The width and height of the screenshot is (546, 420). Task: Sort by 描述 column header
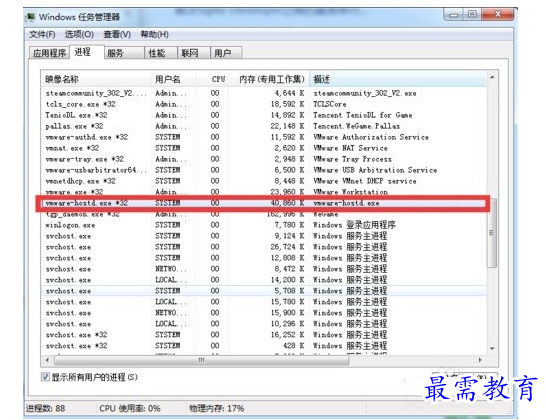(x=397, y=79)
